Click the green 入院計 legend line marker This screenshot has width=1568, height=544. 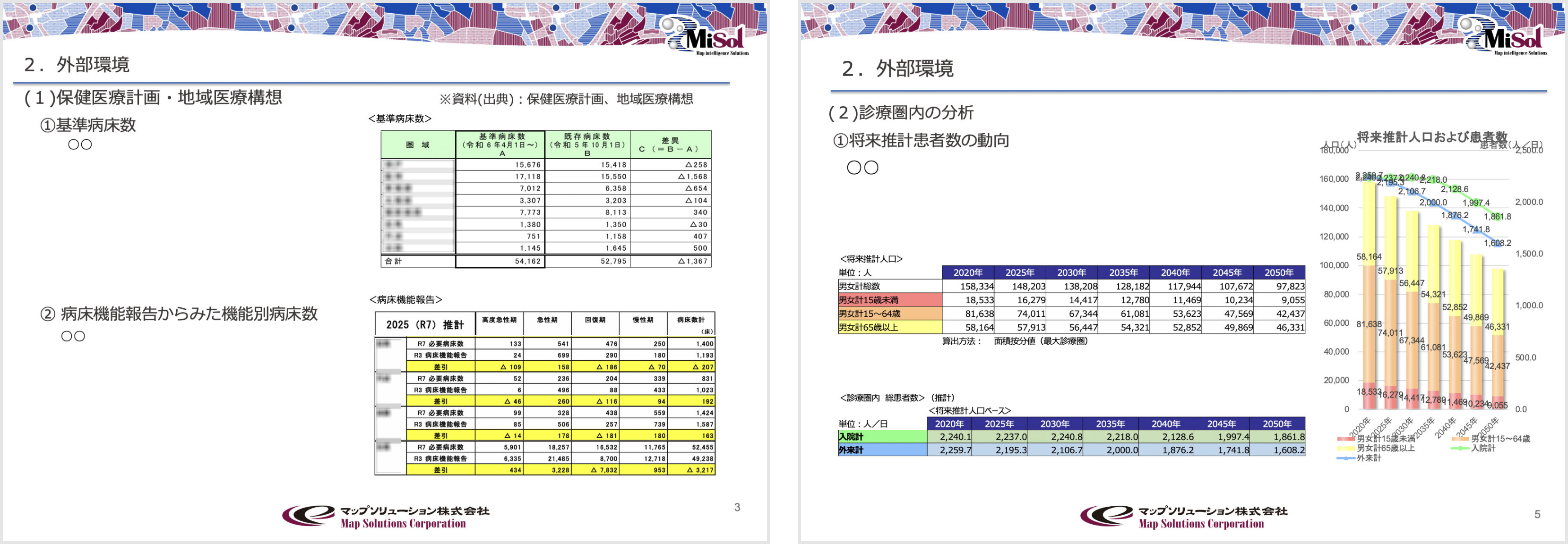tap(1460, 449)
